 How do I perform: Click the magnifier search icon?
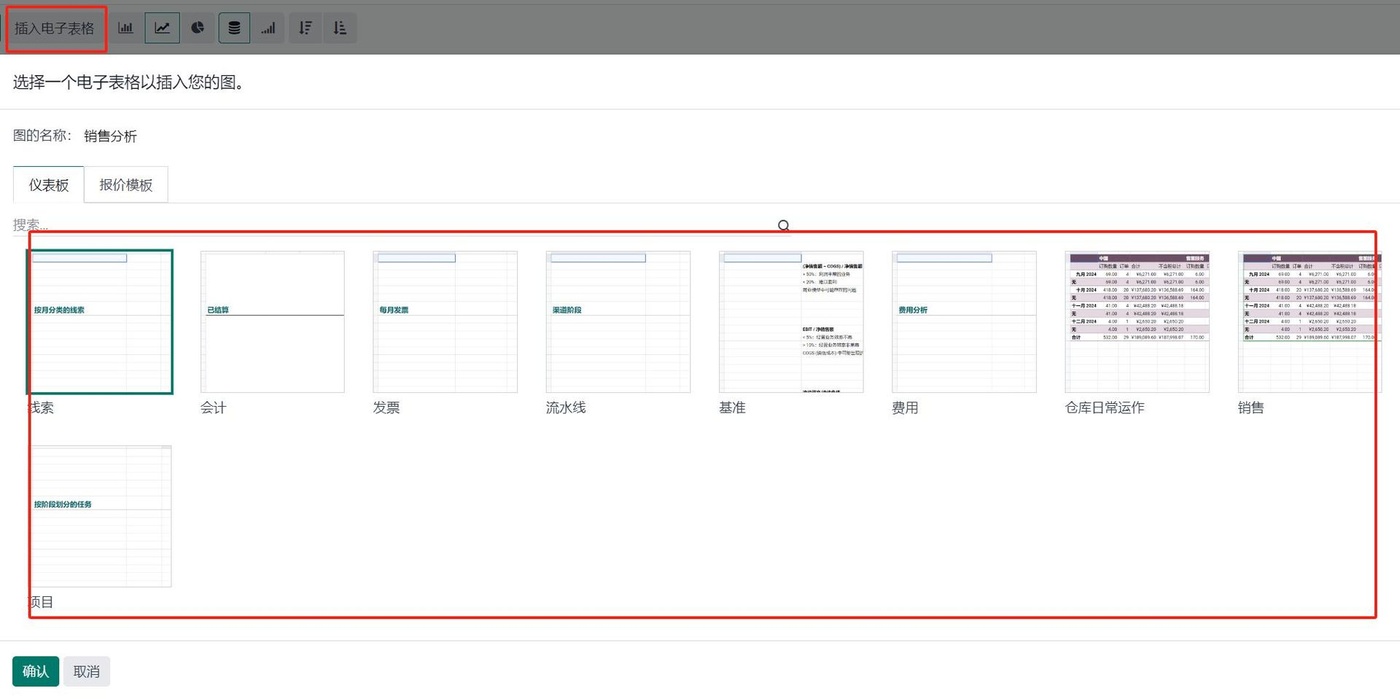784,226
